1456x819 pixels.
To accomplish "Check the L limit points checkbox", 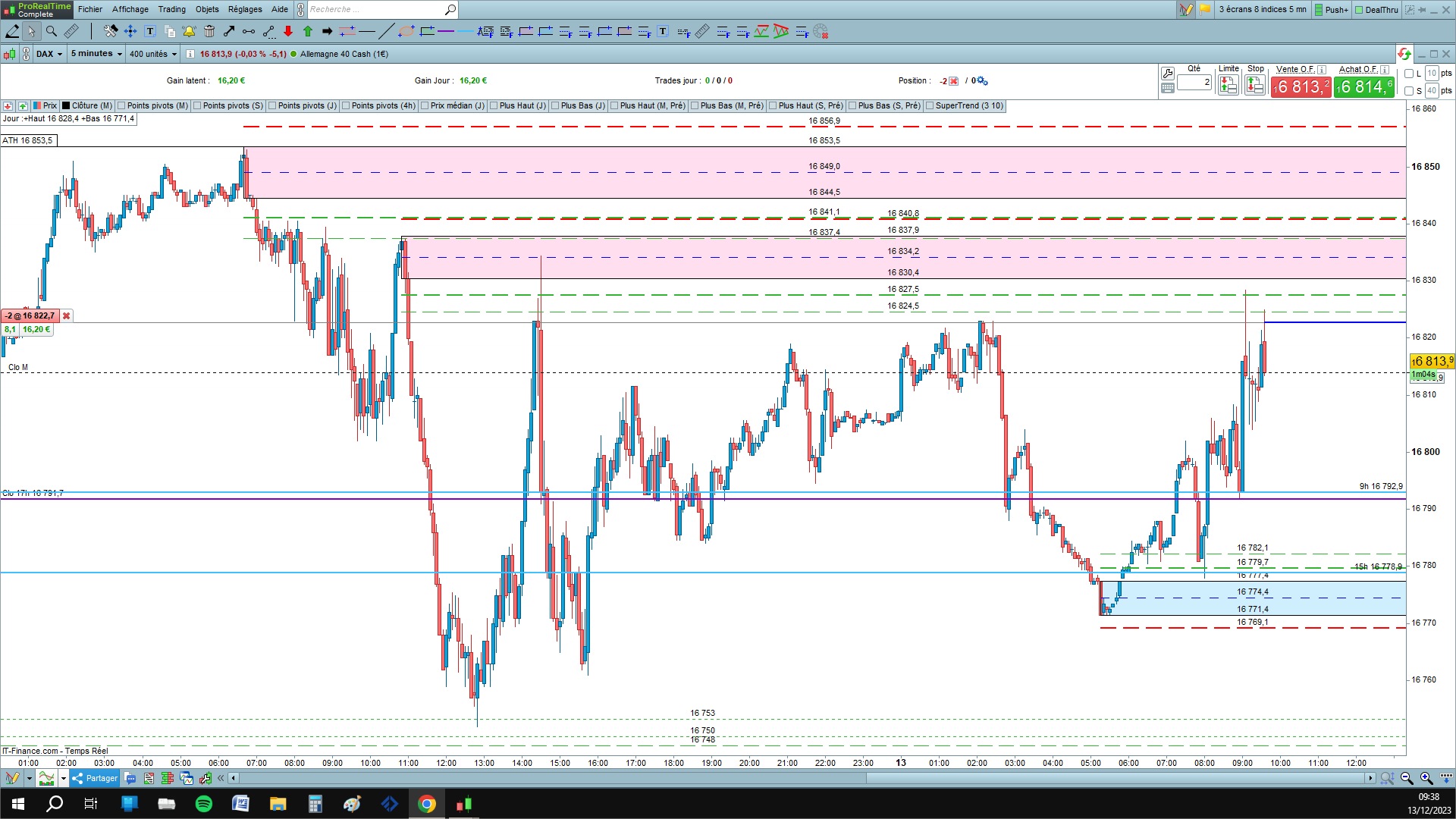I will [1409, 74].
